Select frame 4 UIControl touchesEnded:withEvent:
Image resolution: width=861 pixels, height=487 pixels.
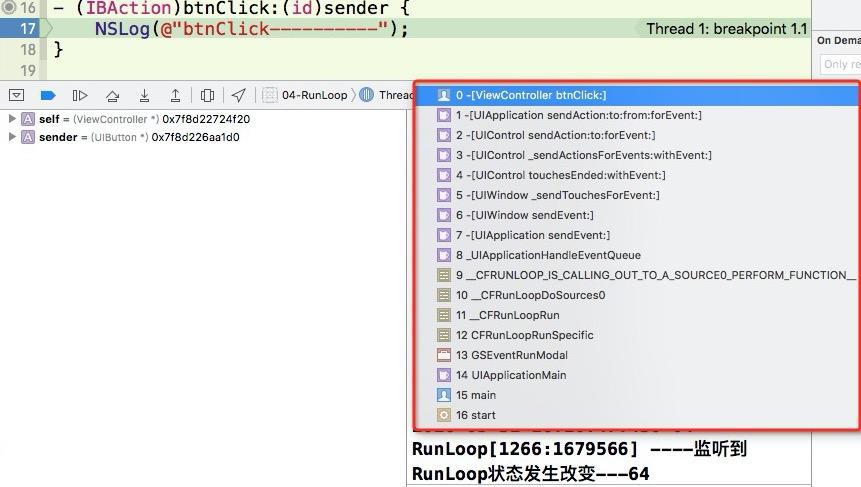coord(637,175)
